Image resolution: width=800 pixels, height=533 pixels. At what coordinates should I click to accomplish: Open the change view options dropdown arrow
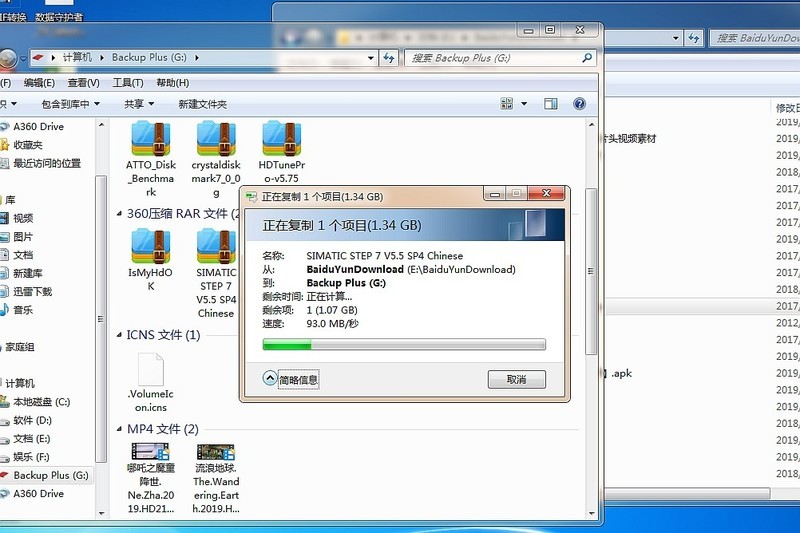point(523,104)
